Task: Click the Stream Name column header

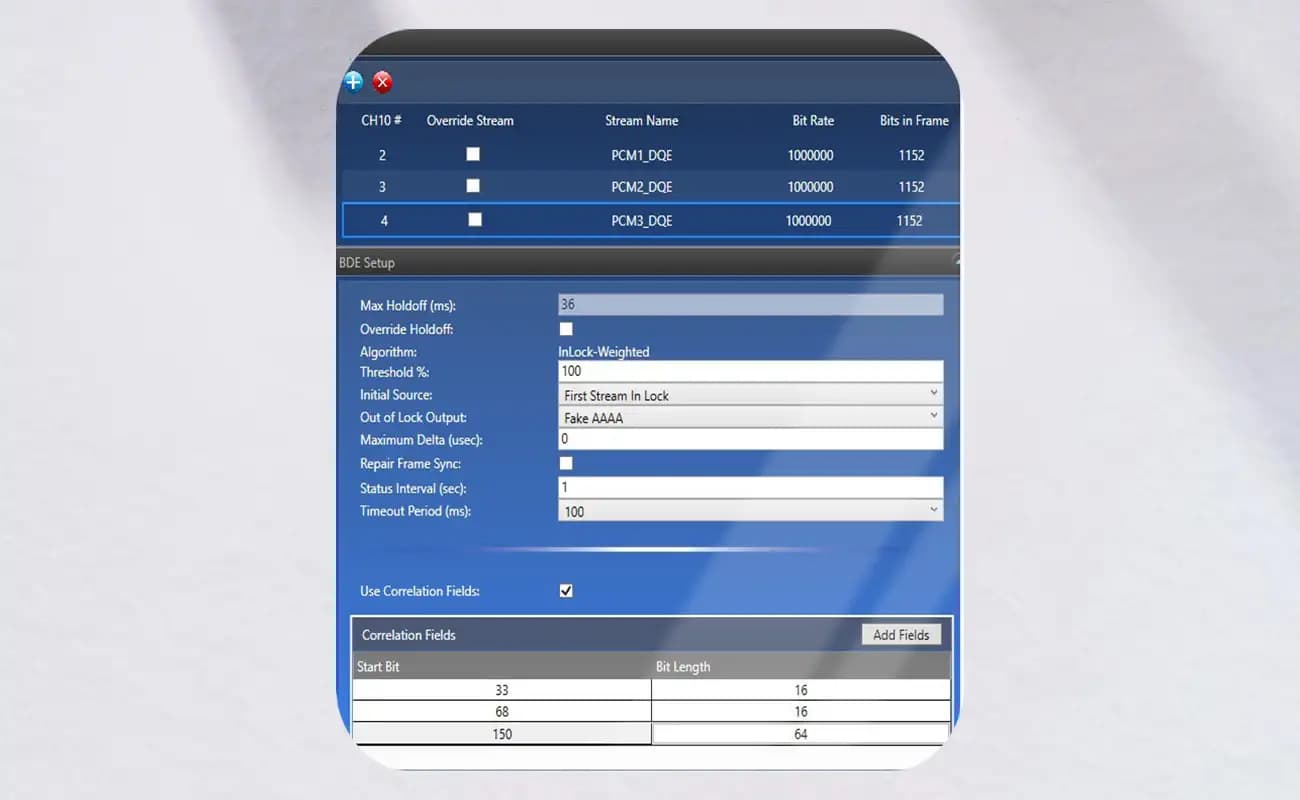Action: click(x=641, y=120)
